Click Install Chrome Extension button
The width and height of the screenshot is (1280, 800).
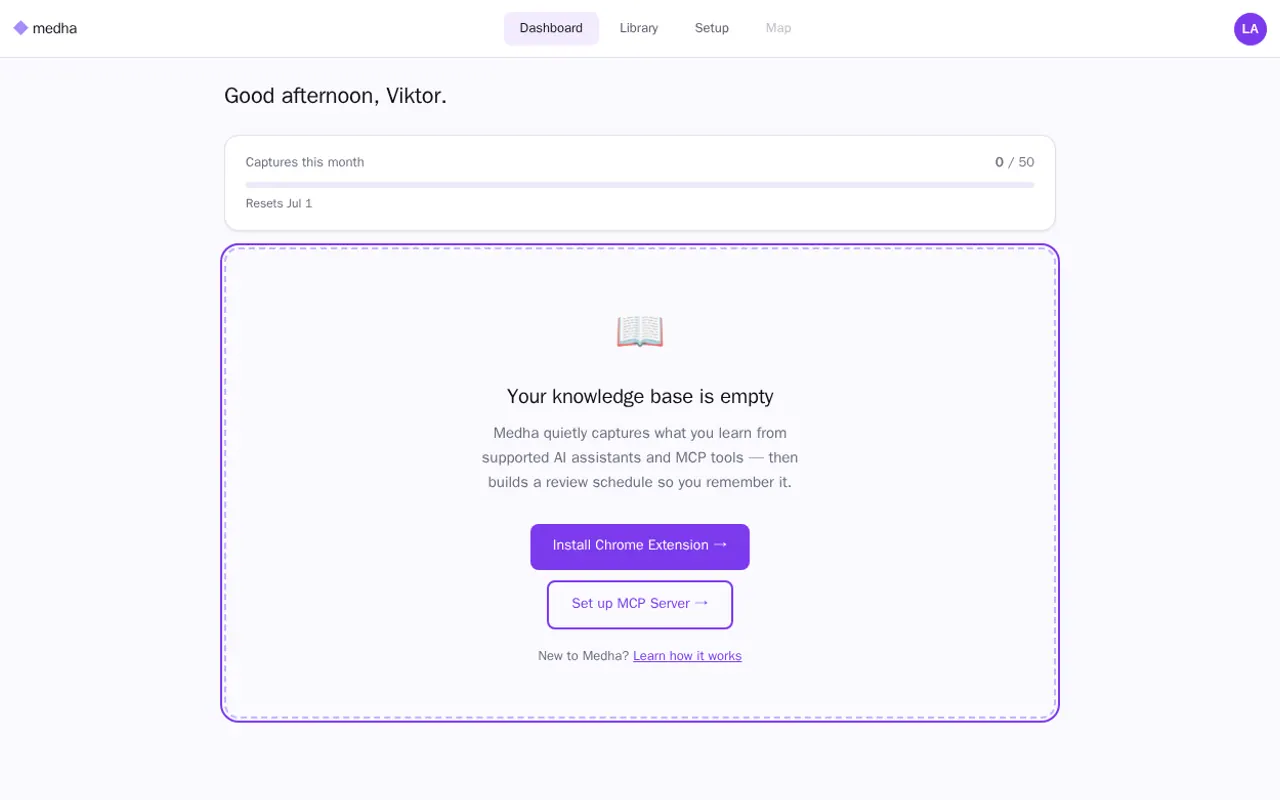[640, 546]
